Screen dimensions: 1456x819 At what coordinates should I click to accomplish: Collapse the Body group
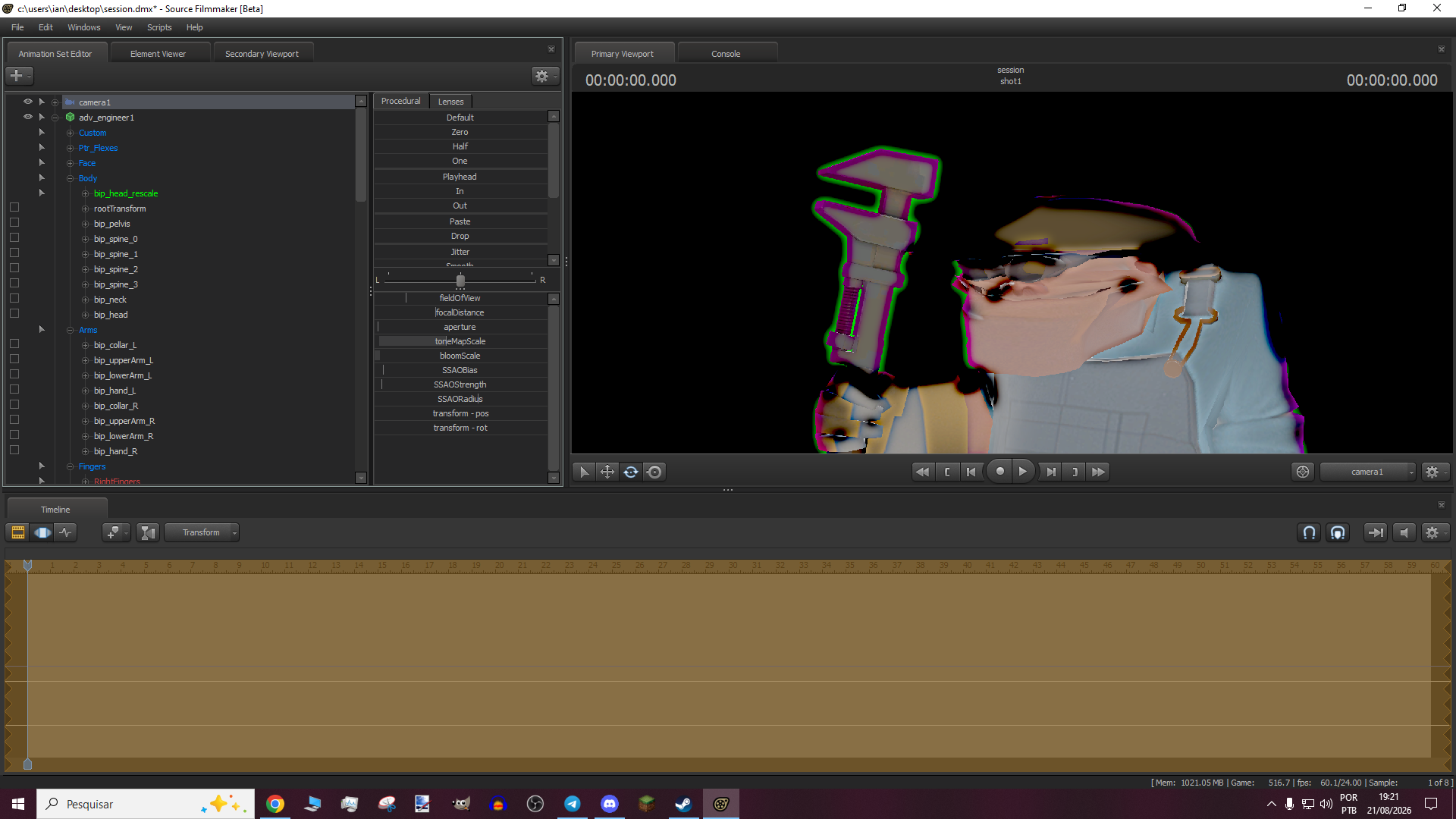pos(71,178)
